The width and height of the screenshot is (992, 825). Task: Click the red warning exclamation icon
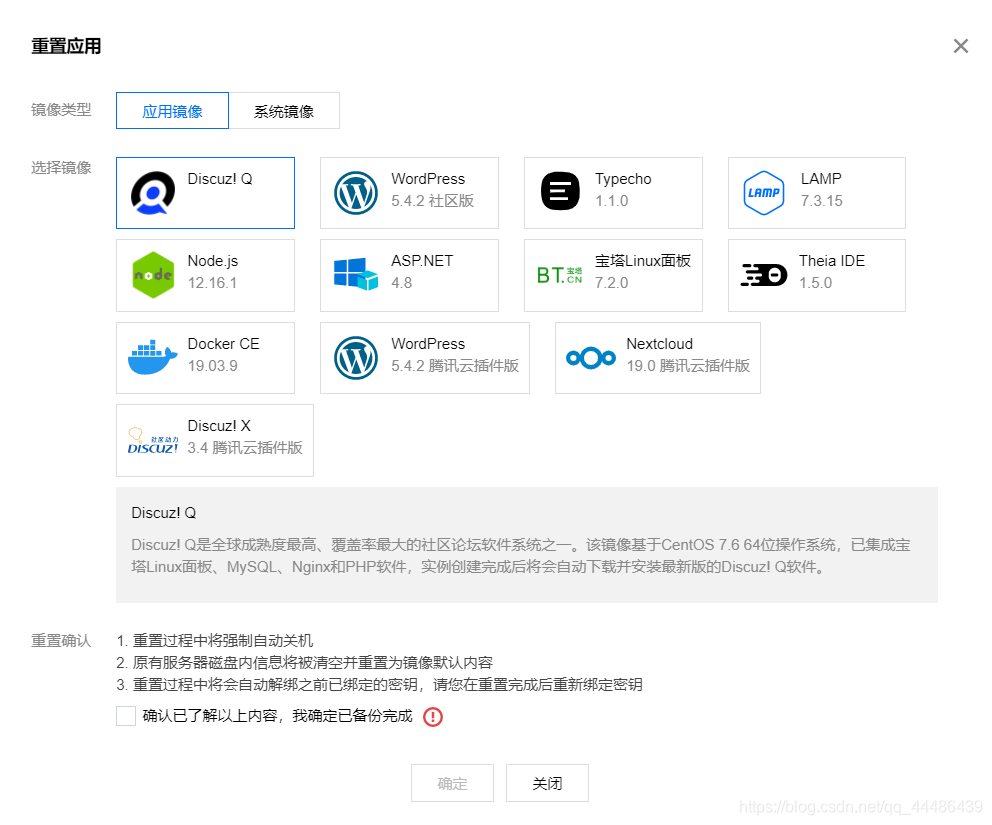433,717
